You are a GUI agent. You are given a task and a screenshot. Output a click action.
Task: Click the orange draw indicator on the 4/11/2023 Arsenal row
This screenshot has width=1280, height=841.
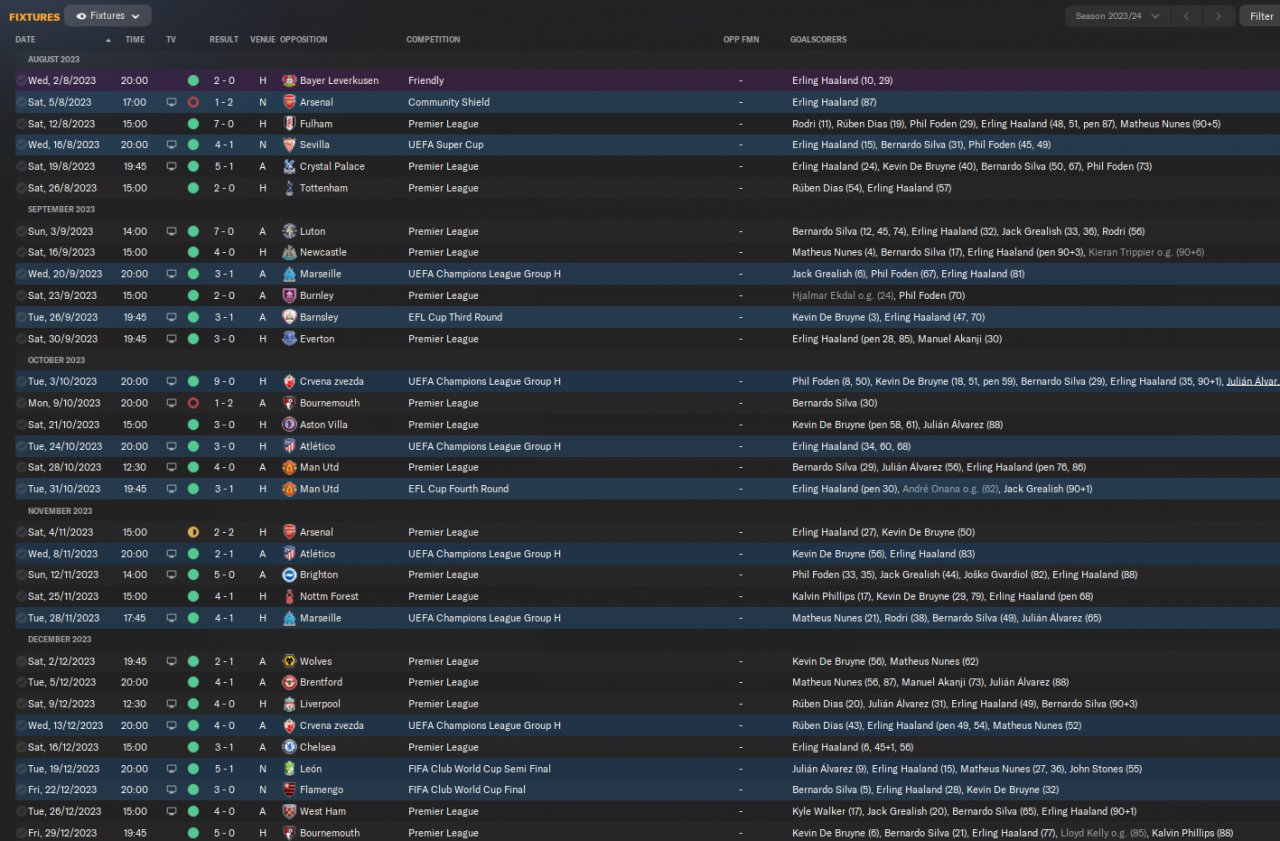point(193,533)
